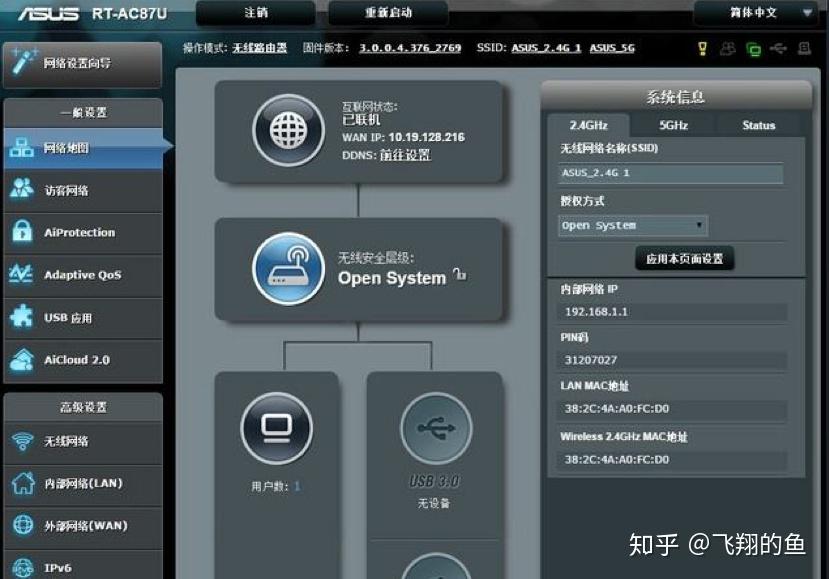
Task: Open AiProtection from the sidebar
Action: (82, 233)
